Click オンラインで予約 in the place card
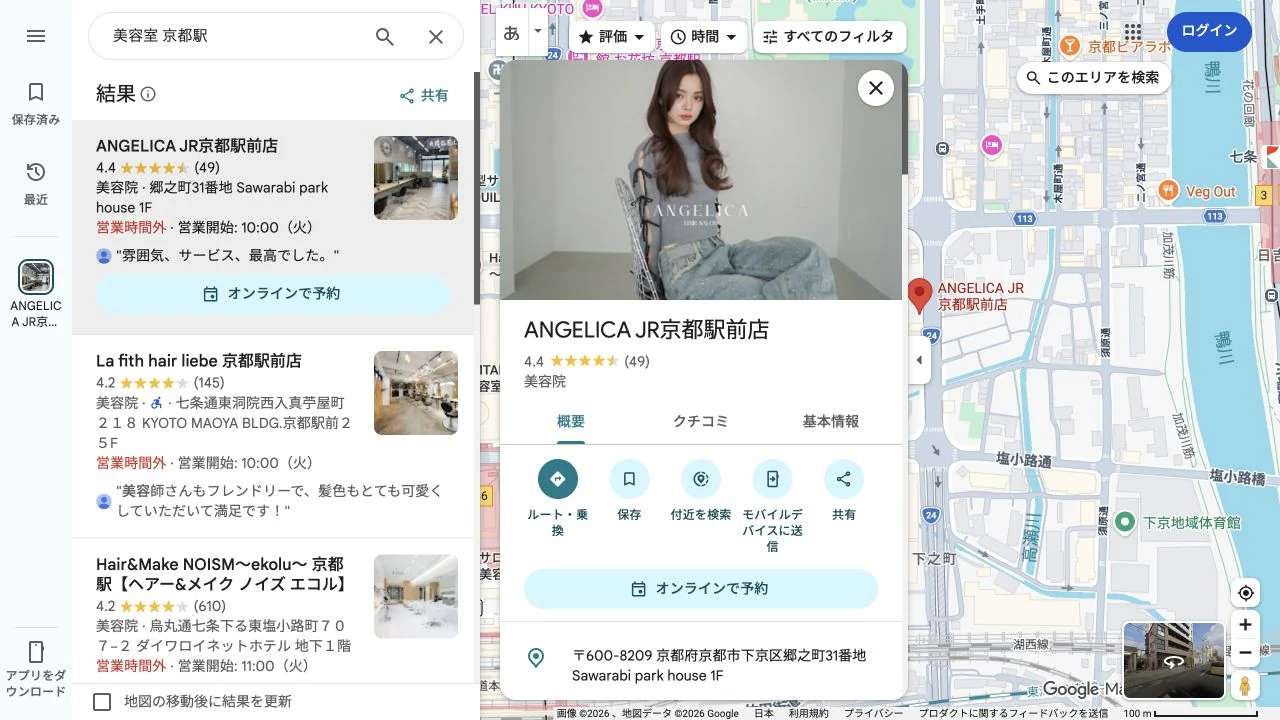The height and width of the screenshot is (720, 1280). pos(701,589)
